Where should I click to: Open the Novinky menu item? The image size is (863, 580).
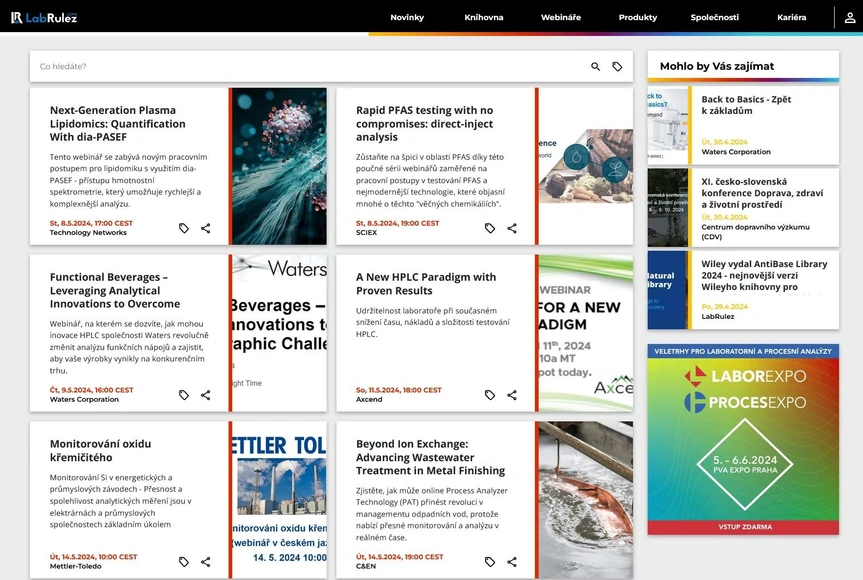coord(407,18)
